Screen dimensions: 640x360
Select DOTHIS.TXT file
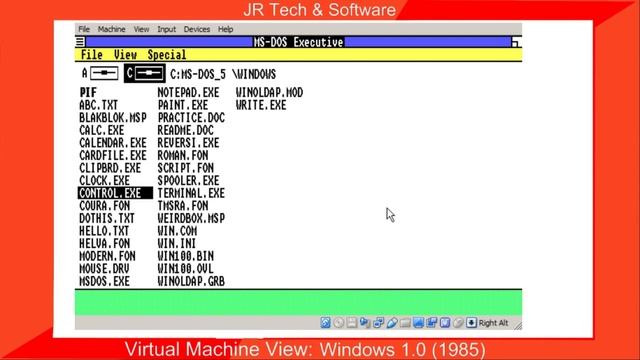pos(107,219)
